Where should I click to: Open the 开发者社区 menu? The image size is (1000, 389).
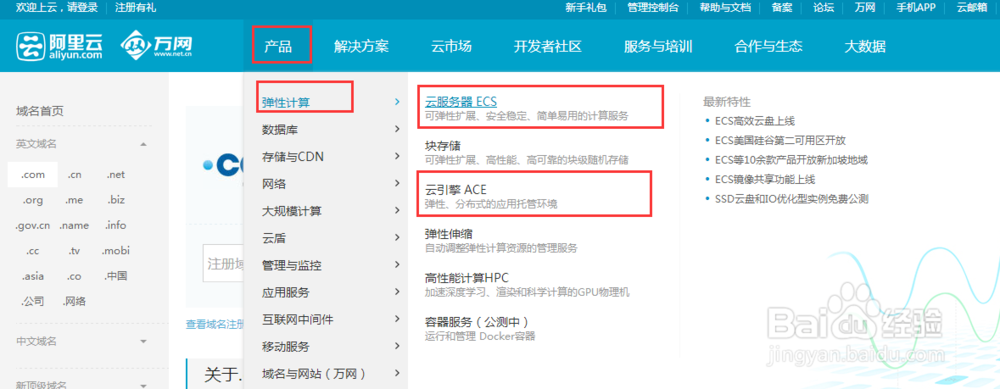(x=548, y=47)
